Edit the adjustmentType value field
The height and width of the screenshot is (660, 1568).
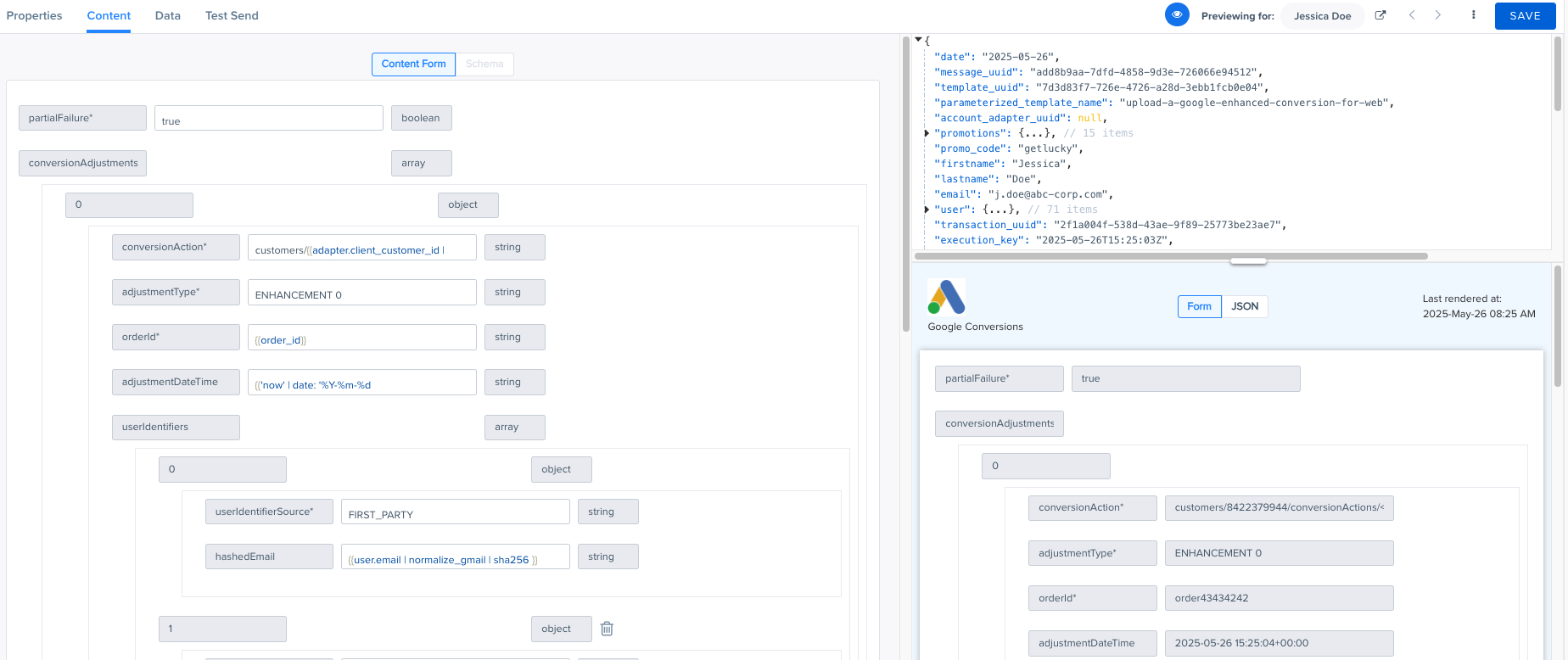click(x=362, y=292)
